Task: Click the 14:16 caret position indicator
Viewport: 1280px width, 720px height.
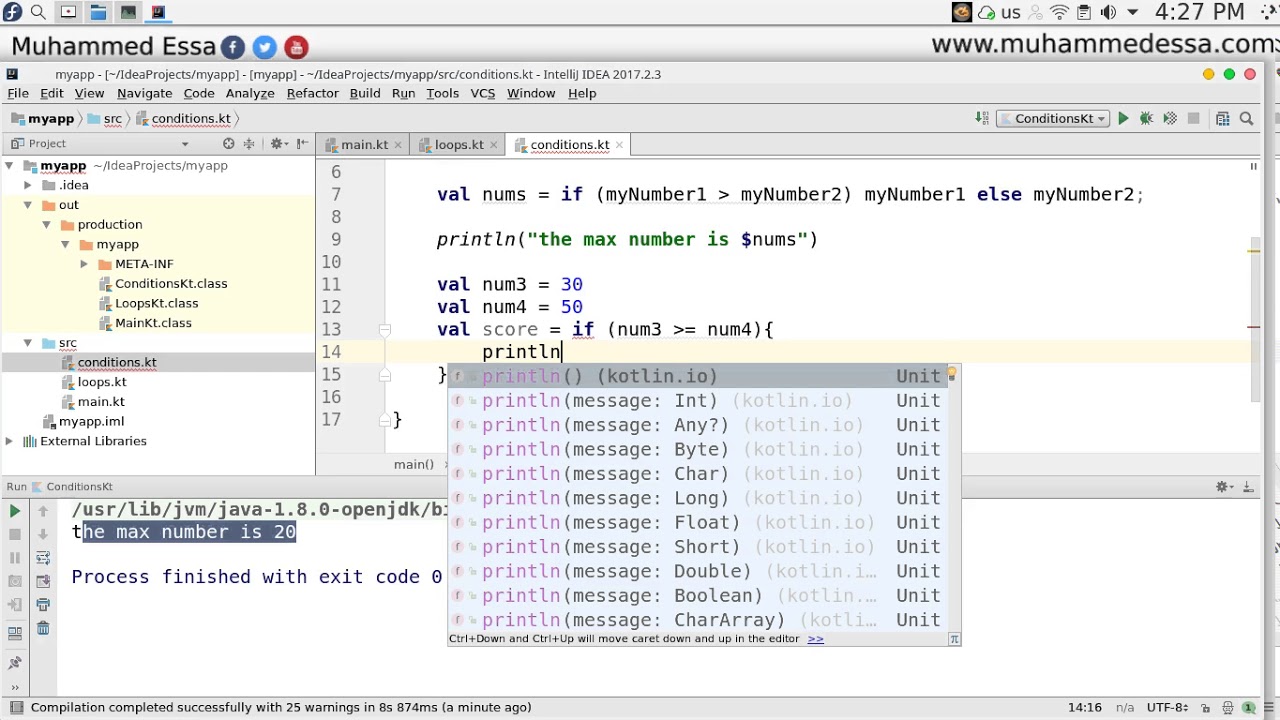Action: click(x=1085, y=707)
